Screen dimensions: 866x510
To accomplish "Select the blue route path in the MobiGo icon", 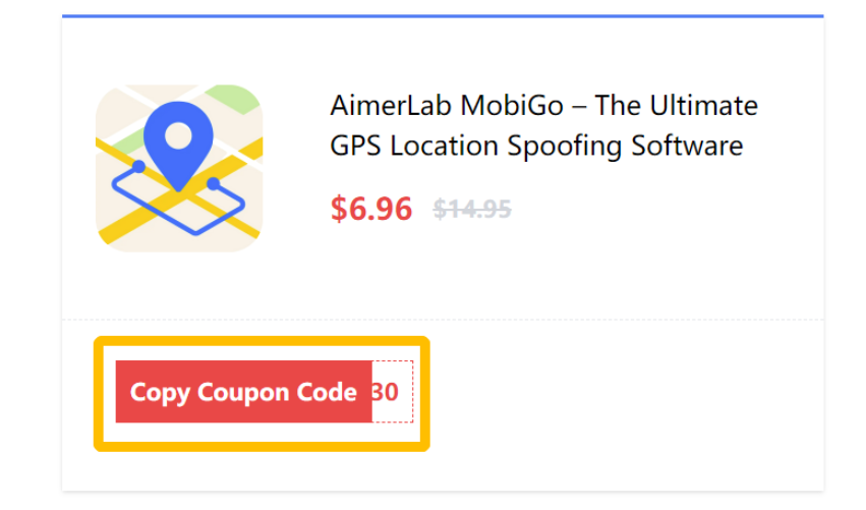I will 178,199.
